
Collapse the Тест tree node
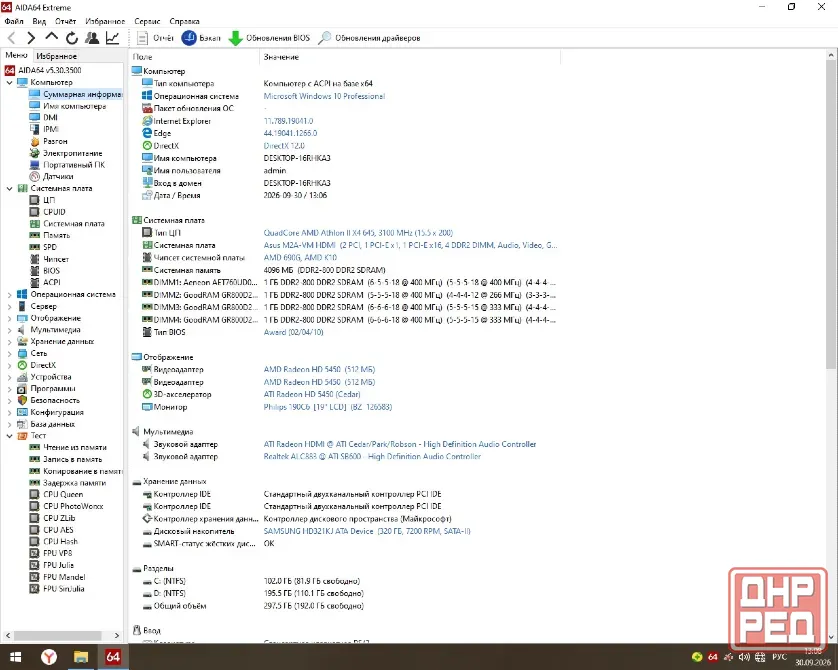[x=9, y=435]
